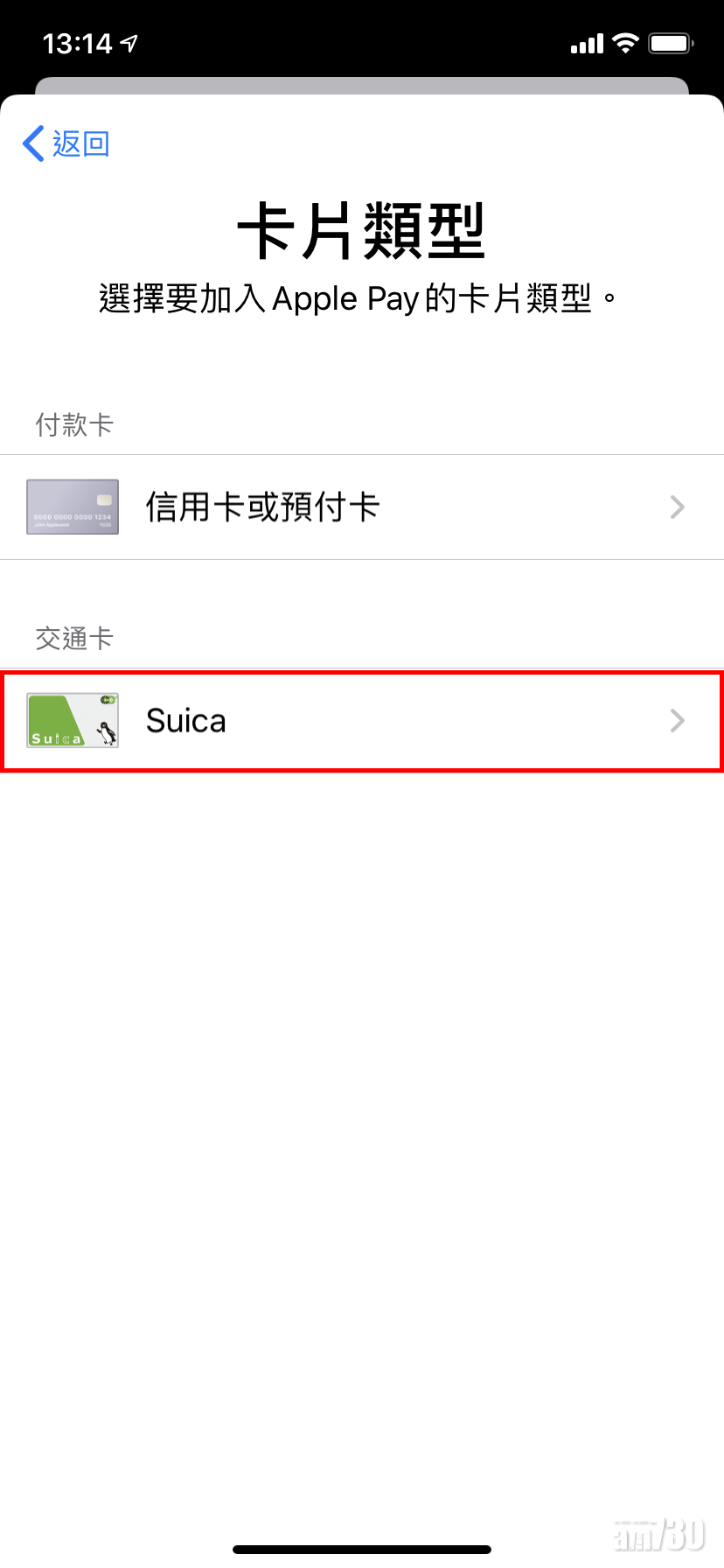Viewport: 724px width, 1568px height.
Task: Click the Apple Pay subtitle description text
Action: coord(359,299)
